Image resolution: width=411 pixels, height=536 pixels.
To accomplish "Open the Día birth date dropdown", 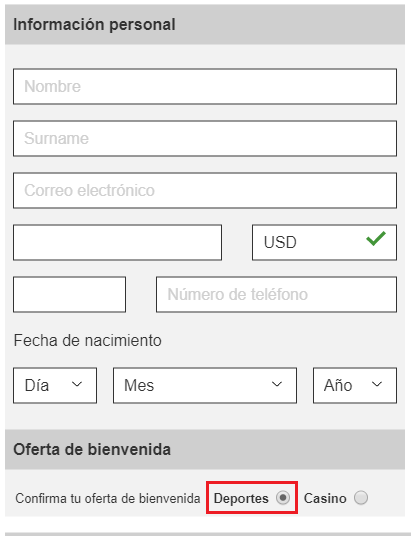I will pyautogui.click(x=55, y=385).
